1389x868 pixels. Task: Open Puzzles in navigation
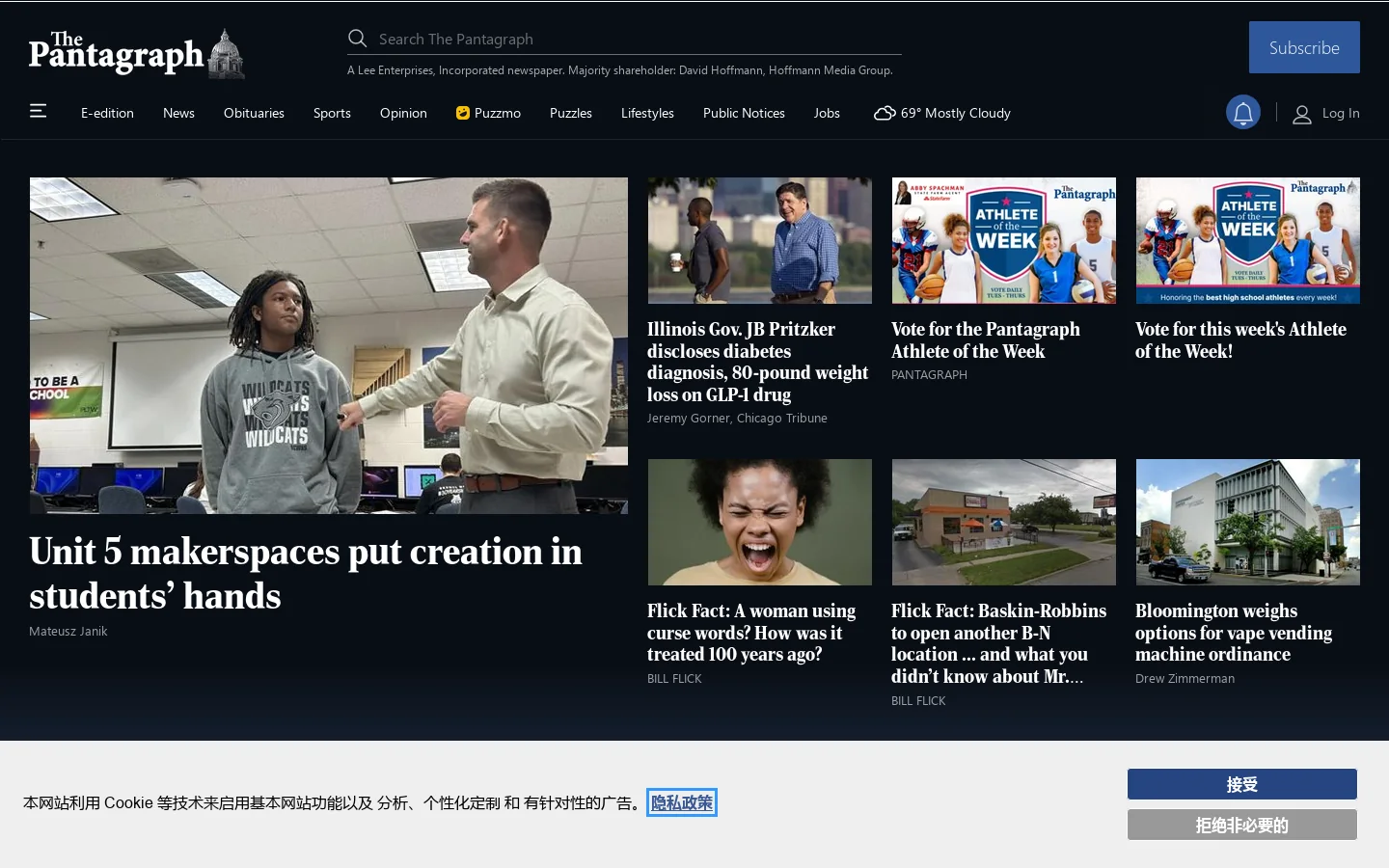click(x=571, y=113)
